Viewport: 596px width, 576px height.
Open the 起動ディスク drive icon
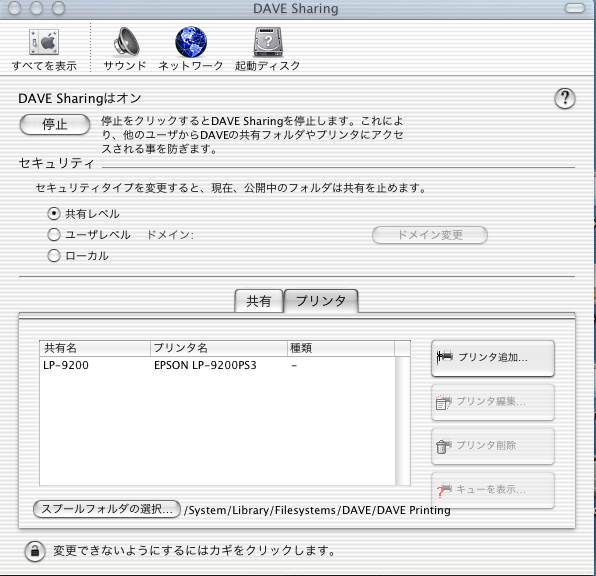pyautogui.click(x=268, y=42)
